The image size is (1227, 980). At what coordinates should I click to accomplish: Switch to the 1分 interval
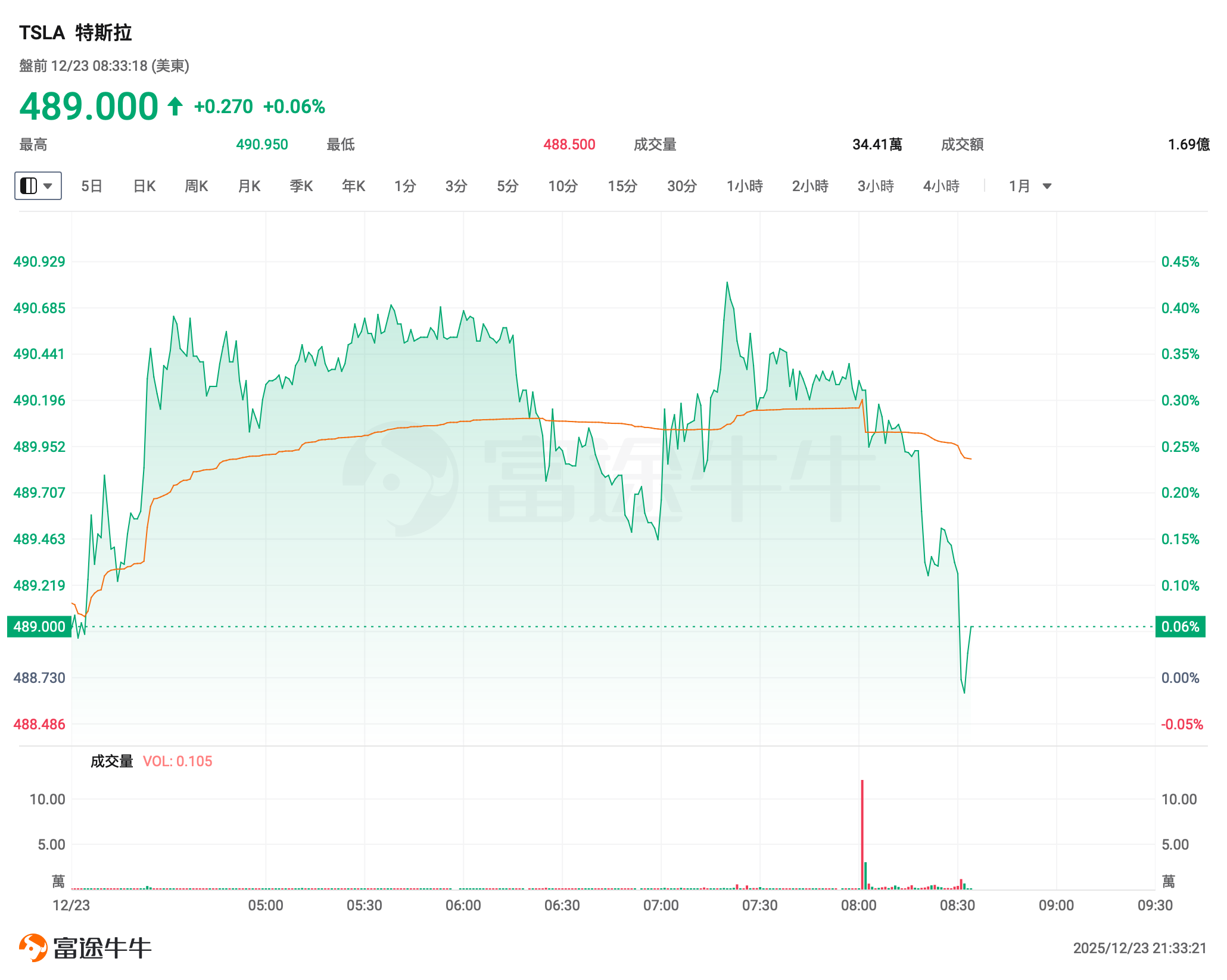coord(405,186)
